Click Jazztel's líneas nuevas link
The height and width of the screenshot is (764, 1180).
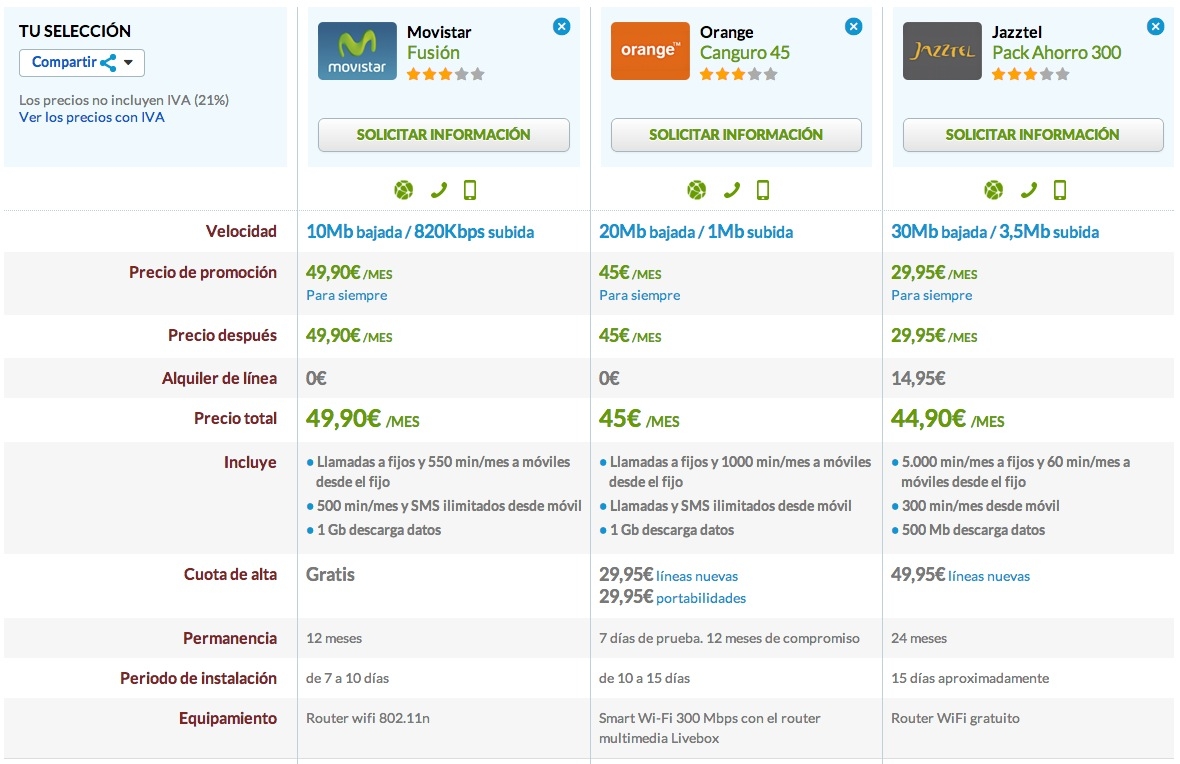point(989,577)
